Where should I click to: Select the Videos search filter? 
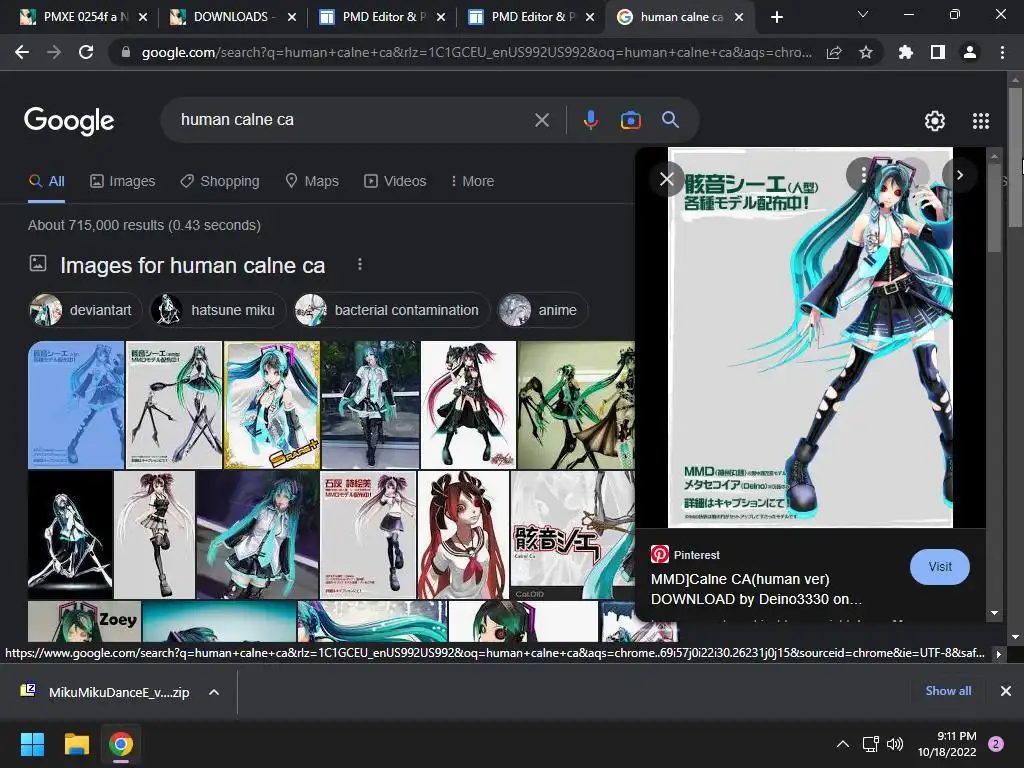395,181
